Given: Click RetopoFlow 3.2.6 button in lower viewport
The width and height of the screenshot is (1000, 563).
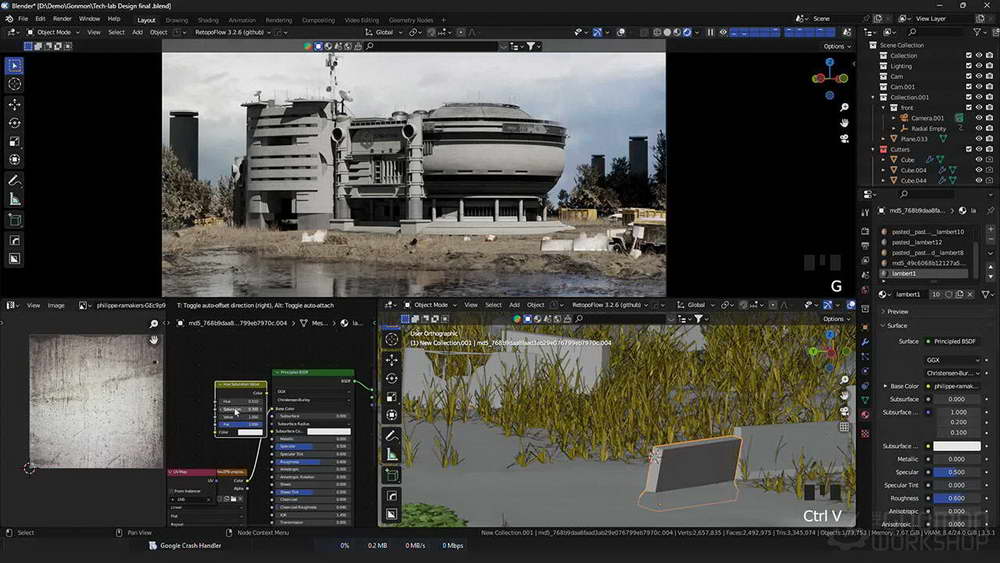Looking at the screenshot, I should click(x=609, y=305).
